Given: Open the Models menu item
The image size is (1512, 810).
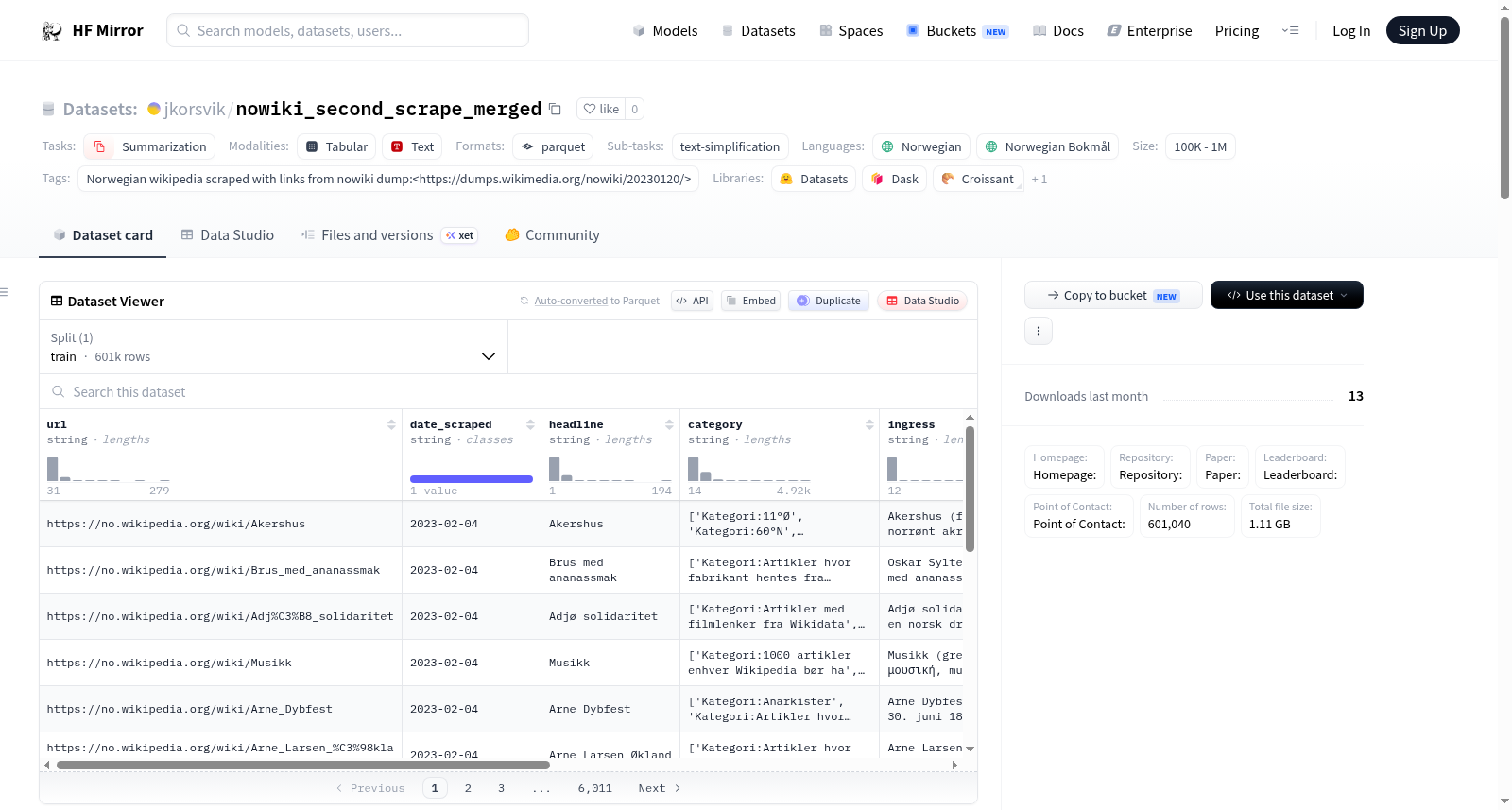Looking at the screenshot, I should tap(664, 30).
